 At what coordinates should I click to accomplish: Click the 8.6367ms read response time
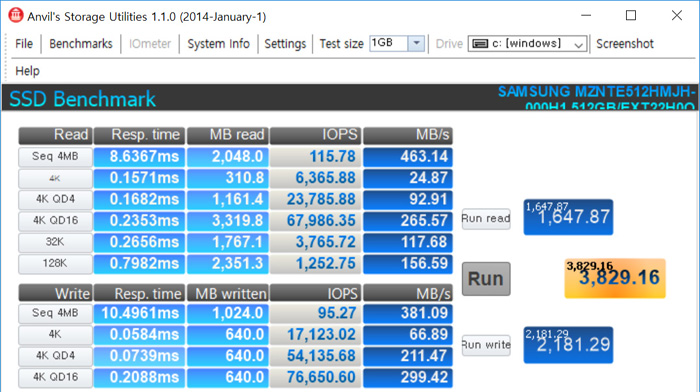pos(139,157)
